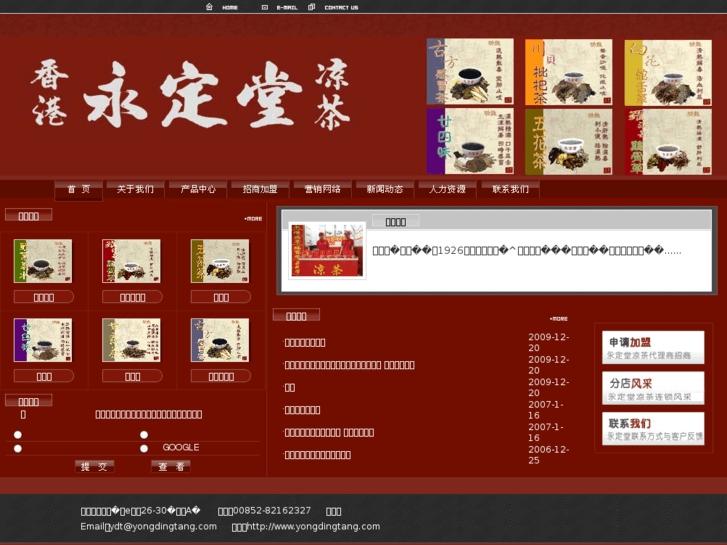The image size is (727, 545).
Task: Open the second news item dated 2007-1-16
Action: click(329, 432)
